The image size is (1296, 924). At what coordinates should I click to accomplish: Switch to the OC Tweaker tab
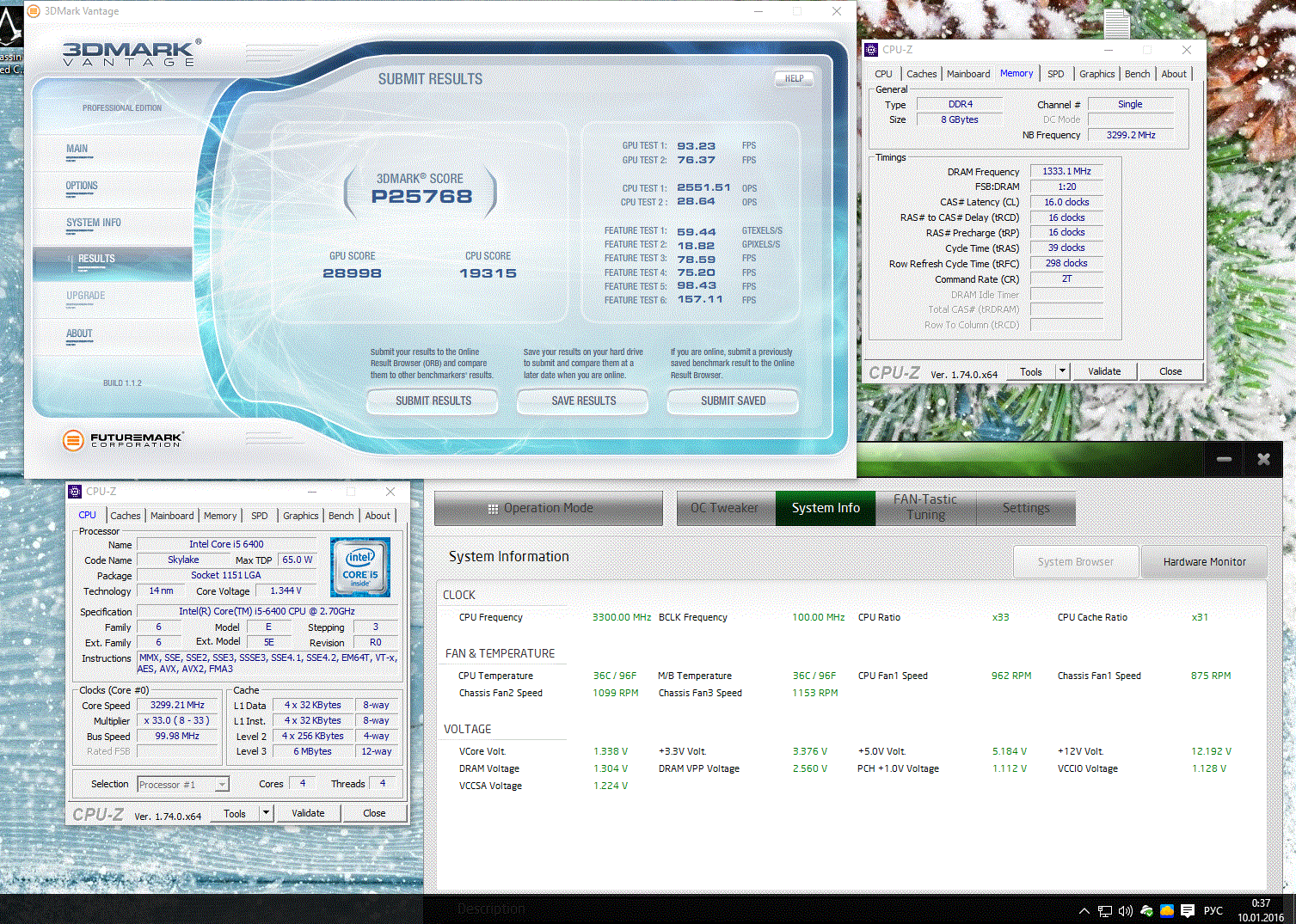click(725, 508)
